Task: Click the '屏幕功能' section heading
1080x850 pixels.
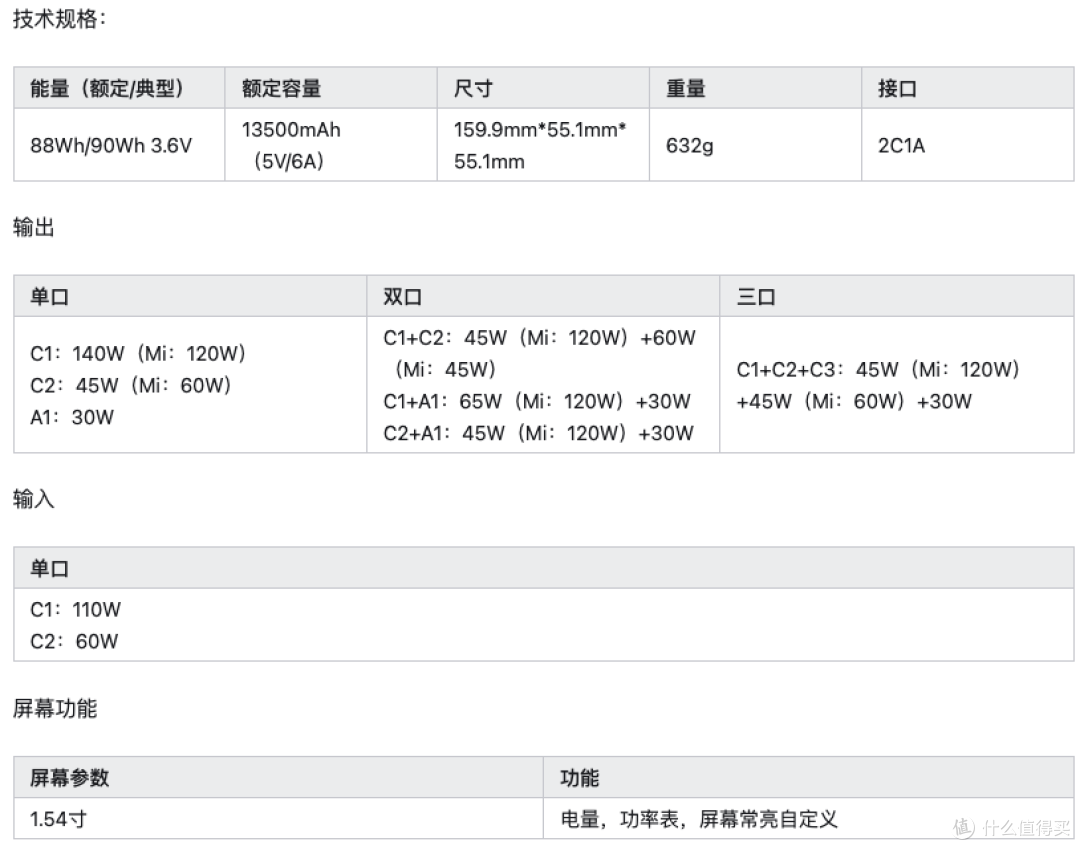Action: click(x=54, y=708)
